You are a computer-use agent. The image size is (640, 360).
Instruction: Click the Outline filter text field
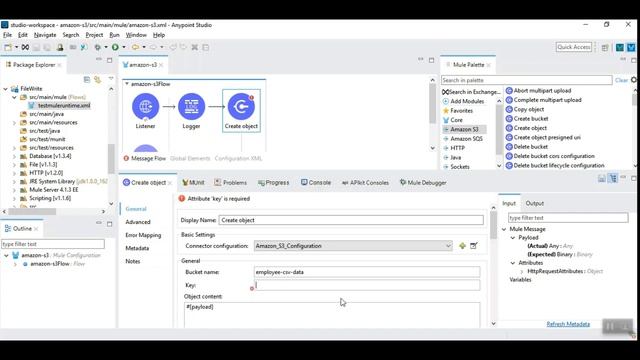coord(53,244)
